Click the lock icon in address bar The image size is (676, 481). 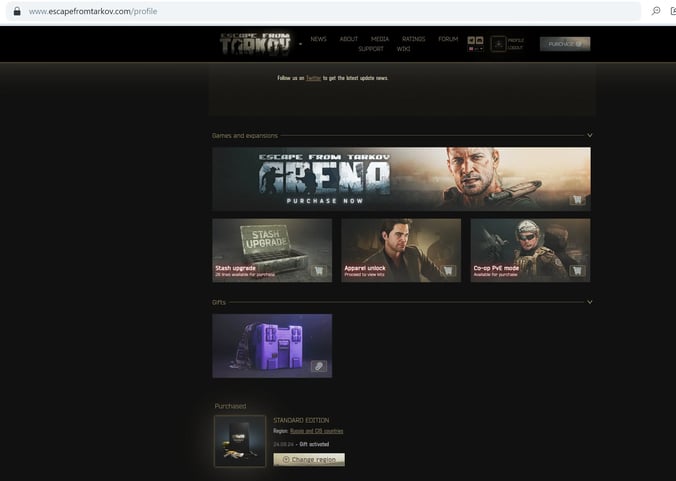click(17, 11)
